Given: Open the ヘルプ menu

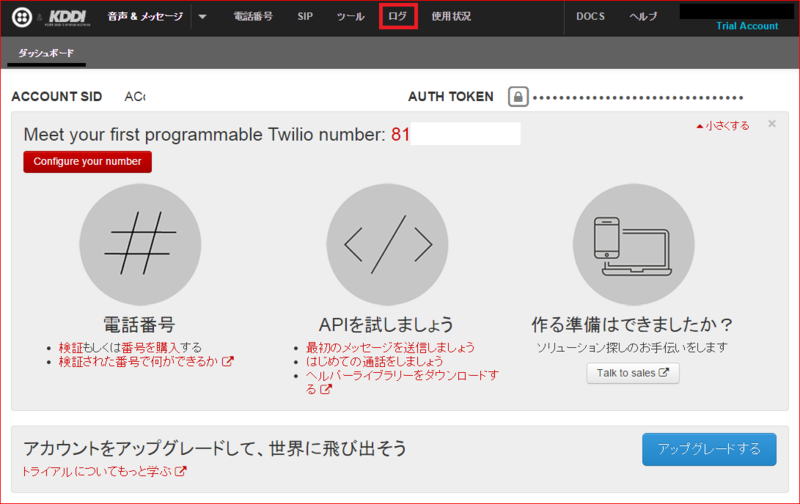Looking at the screenshot, I should point(643,16).
